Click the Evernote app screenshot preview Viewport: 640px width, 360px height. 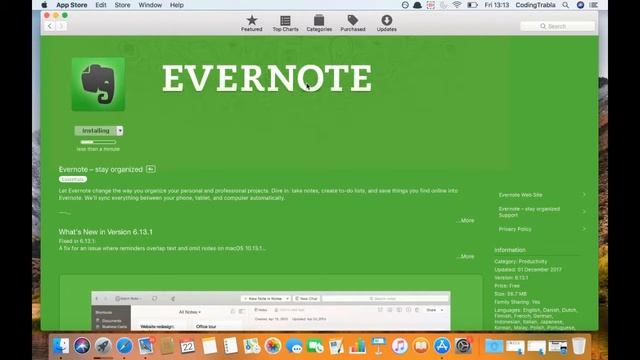271,311
